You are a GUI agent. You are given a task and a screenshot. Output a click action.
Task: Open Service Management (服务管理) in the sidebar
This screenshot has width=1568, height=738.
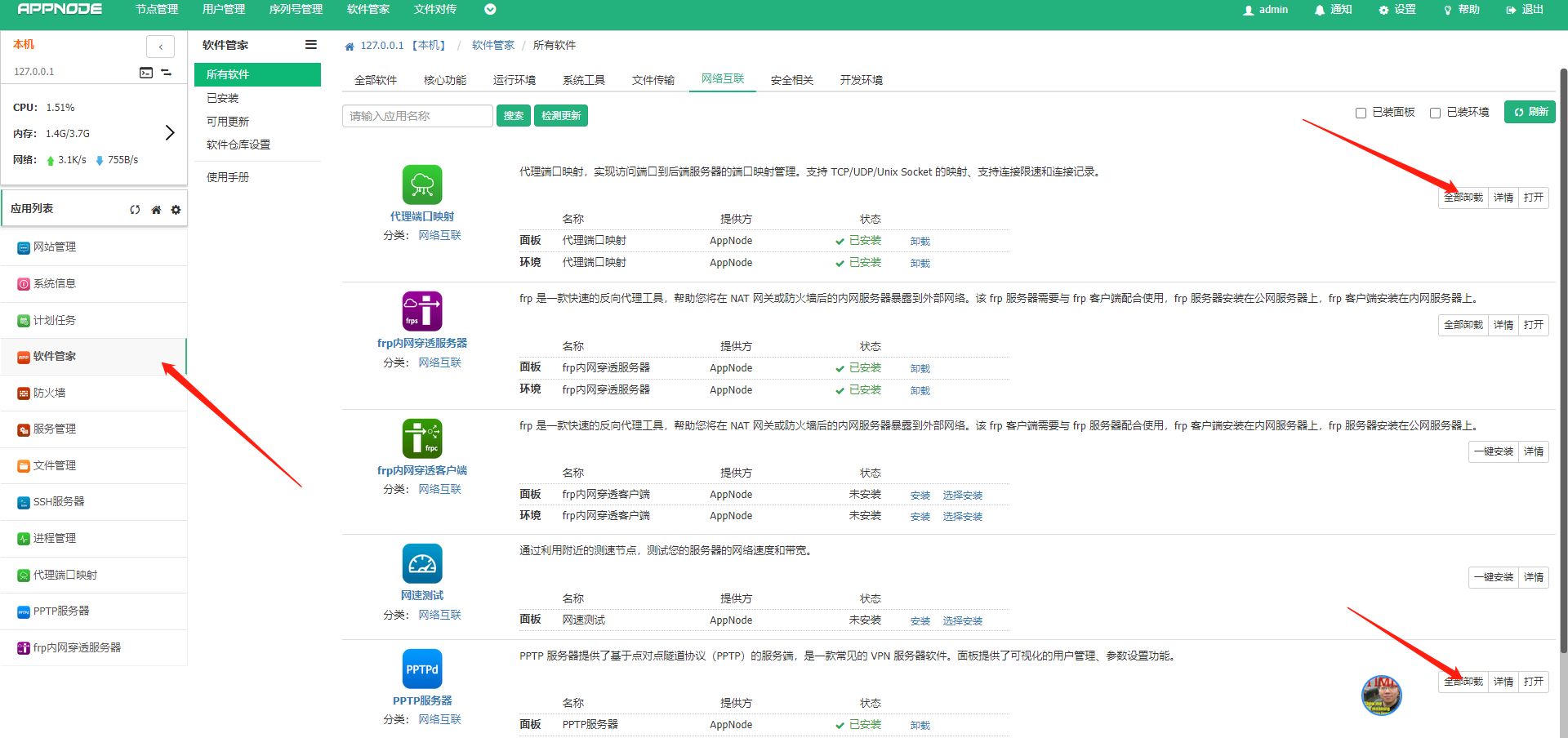tap(94, 429)
